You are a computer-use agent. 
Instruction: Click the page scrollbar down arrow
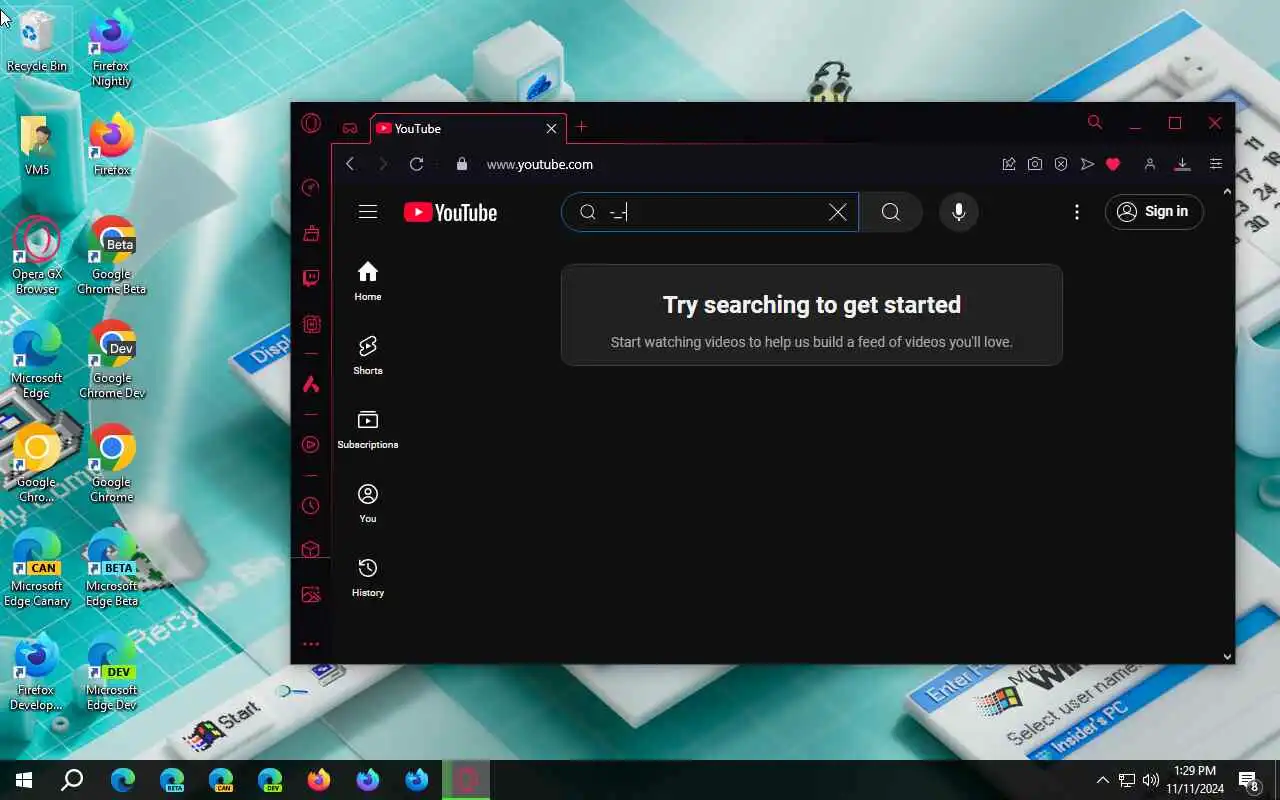[x=1227, y=656]
